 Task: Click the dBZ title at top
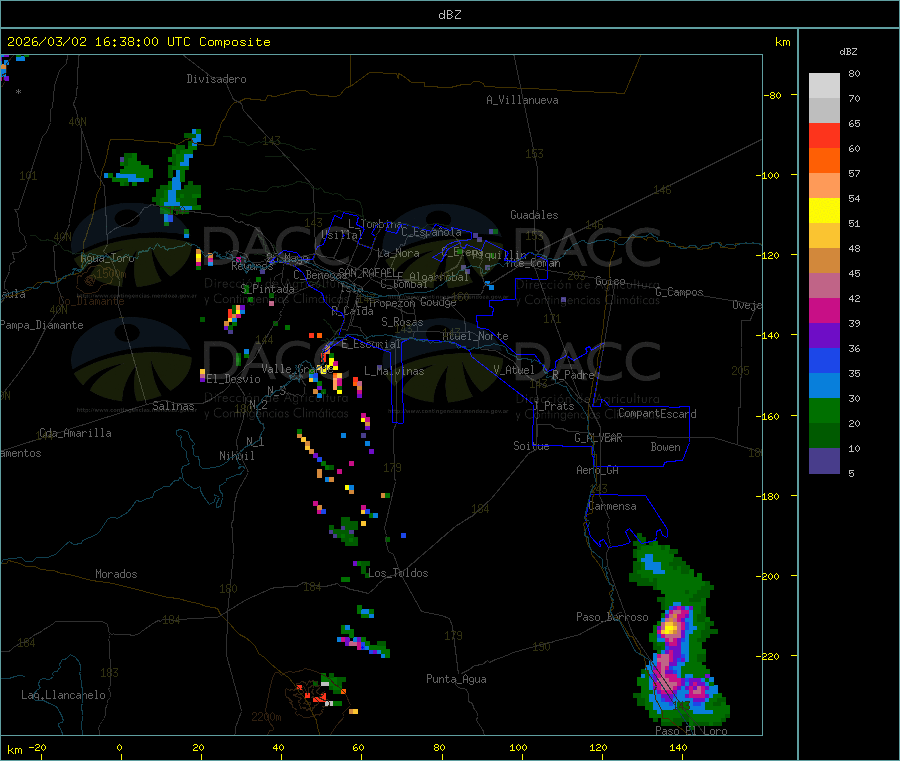tap(449, 15)
